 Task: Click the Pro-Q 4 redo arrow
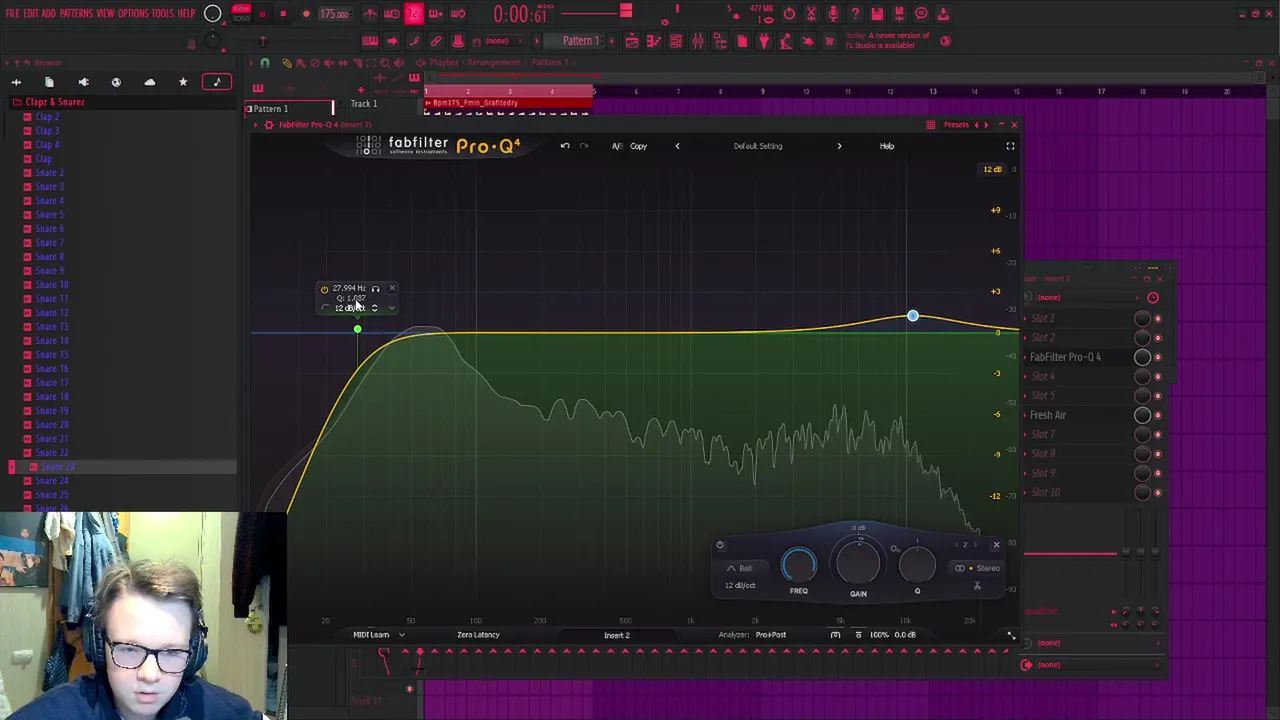click(584, 146)
